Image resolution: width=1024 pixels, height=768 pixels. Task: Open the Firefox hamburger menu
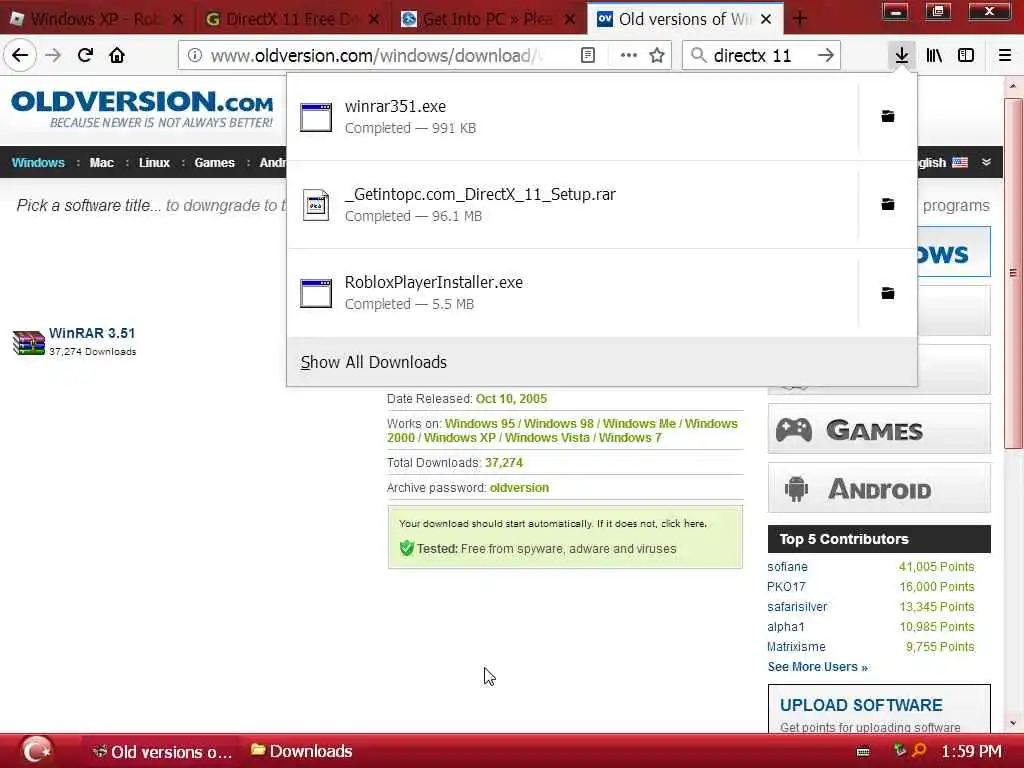pos(1005,56)
